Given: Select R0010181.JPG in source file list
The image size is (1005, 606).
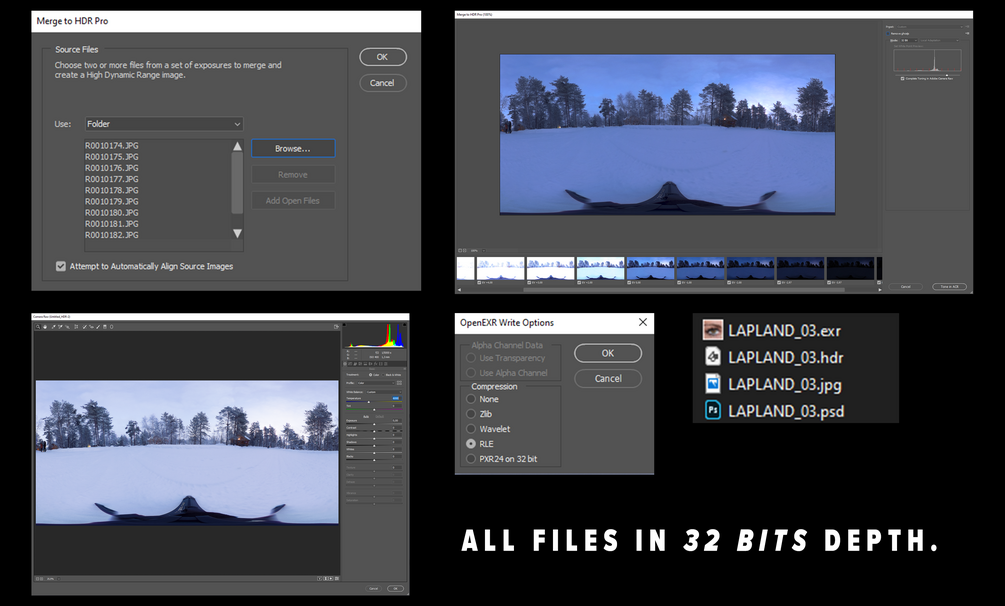Looking at the screenshot, I should [112, 224].
